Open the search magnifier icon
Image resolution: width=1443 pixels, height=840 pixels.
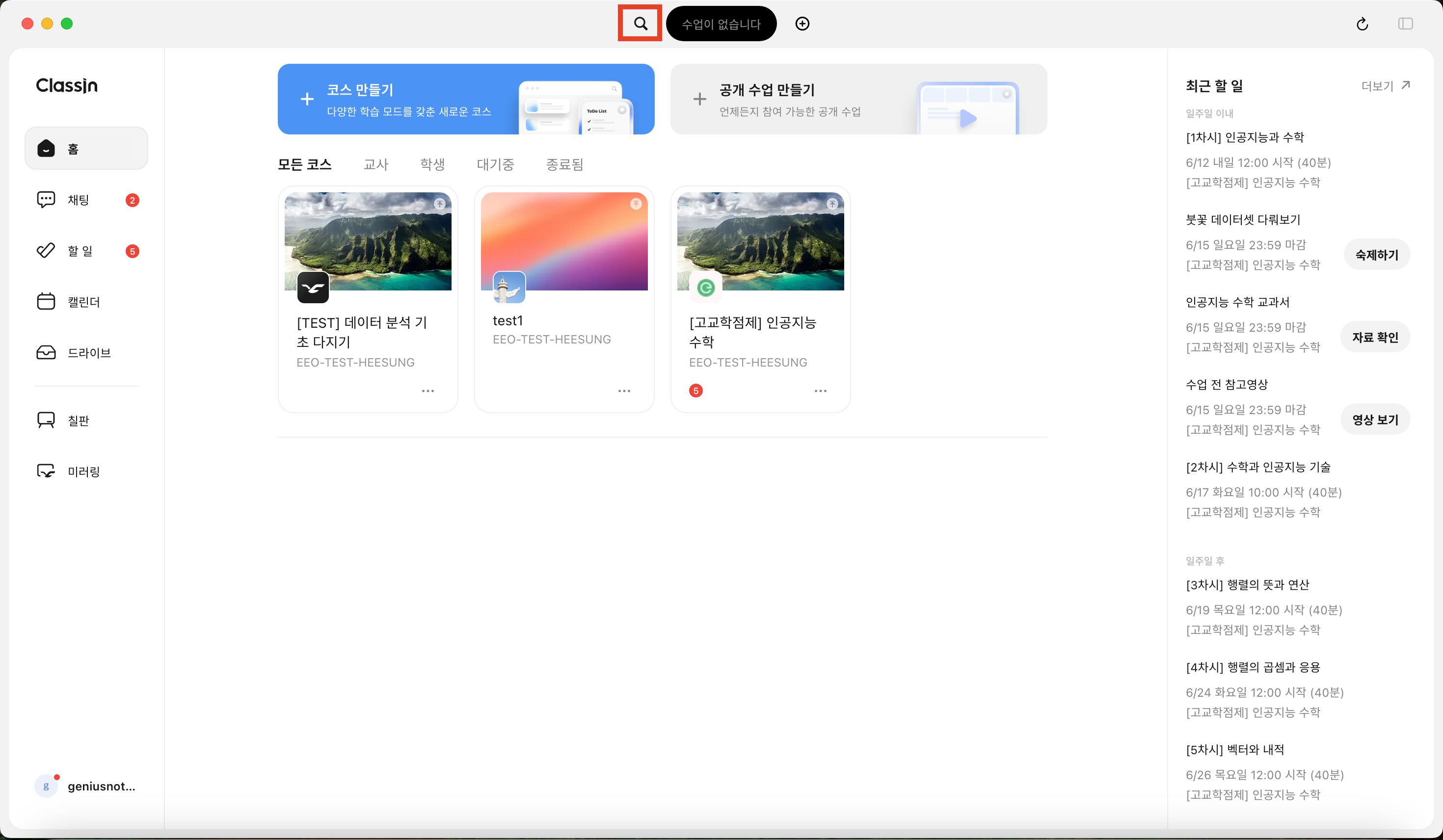tap(640, 24)
